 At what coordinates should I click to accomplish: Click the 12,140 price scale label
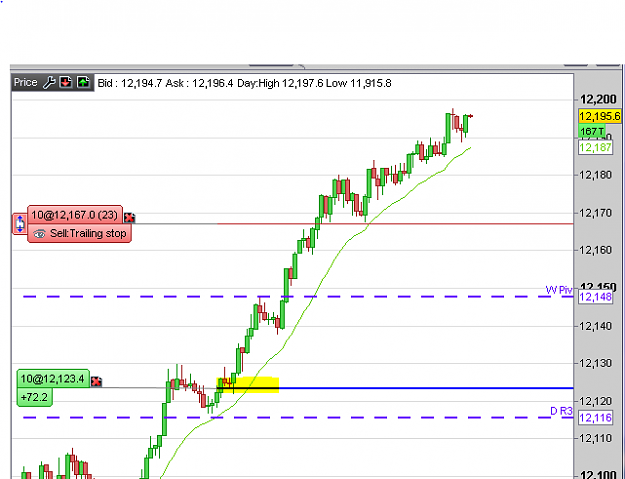click(595, 326)
